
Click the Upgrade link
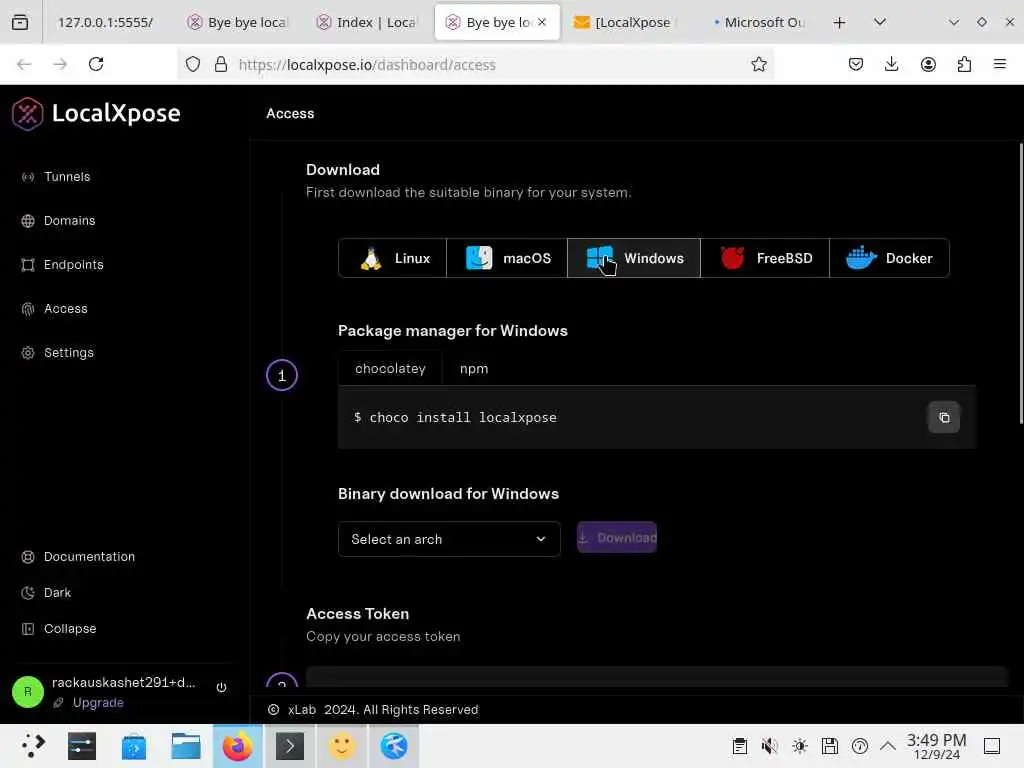[x=98, y=703]
